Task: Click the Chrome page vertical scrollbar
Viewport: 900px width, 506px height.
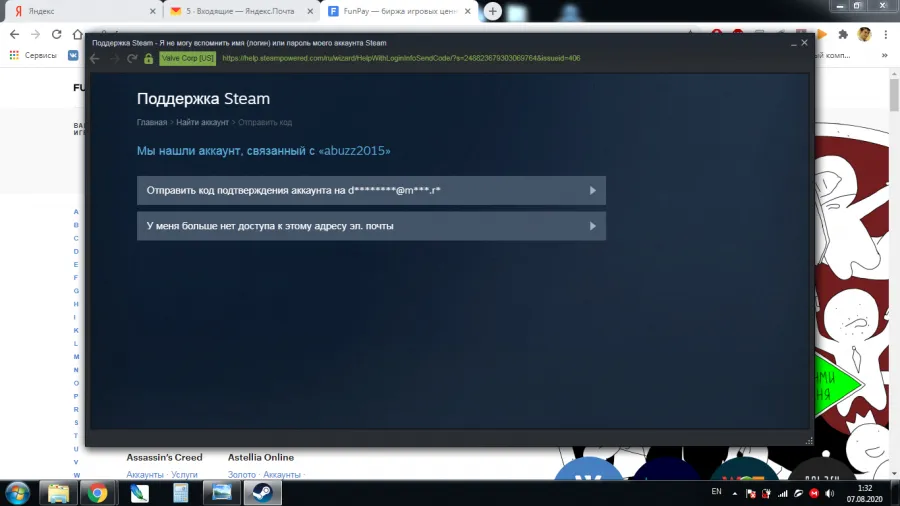Action: click(894, 95)
